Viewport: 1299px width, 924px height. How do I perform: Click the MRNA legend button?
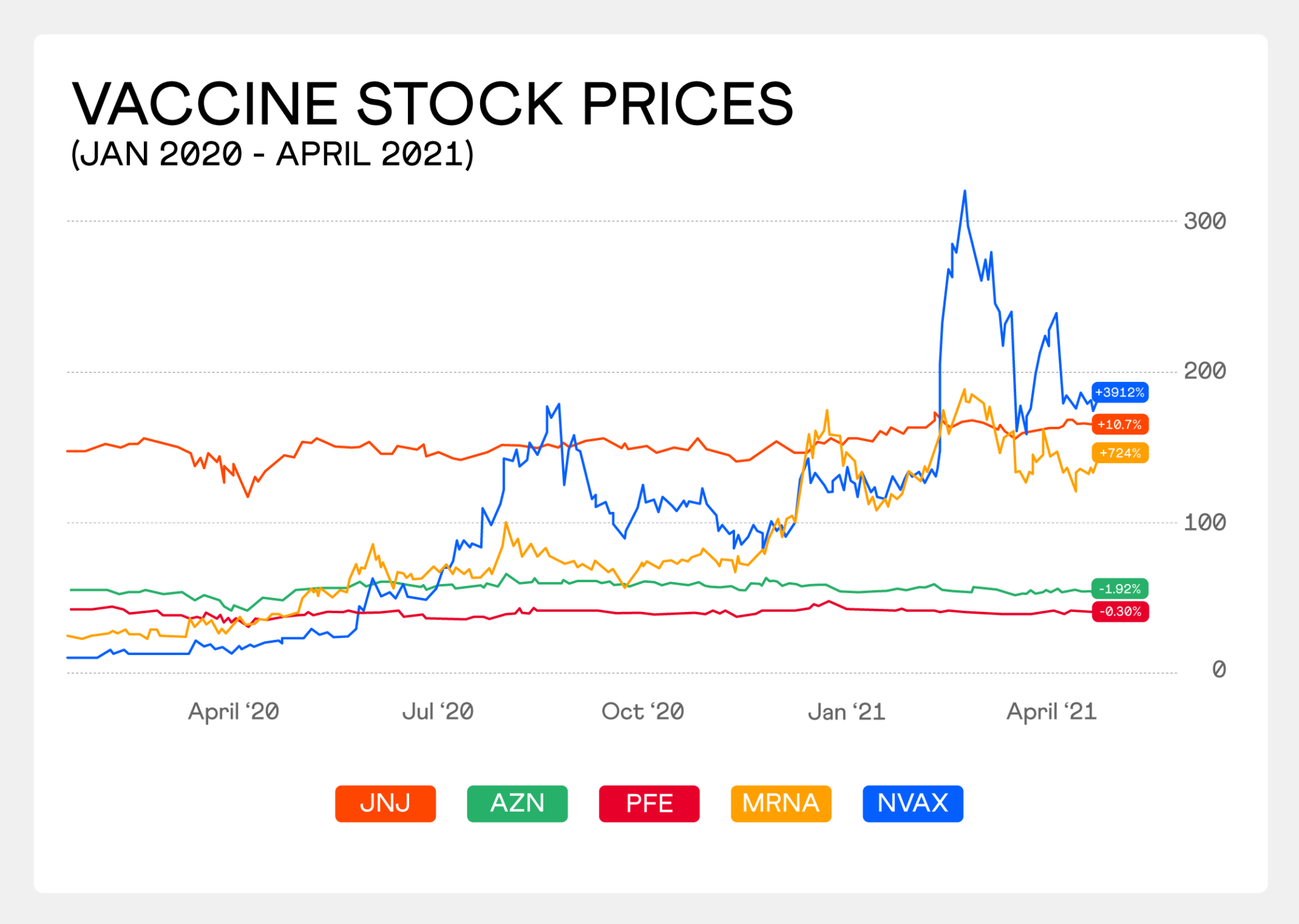(781, 804)
